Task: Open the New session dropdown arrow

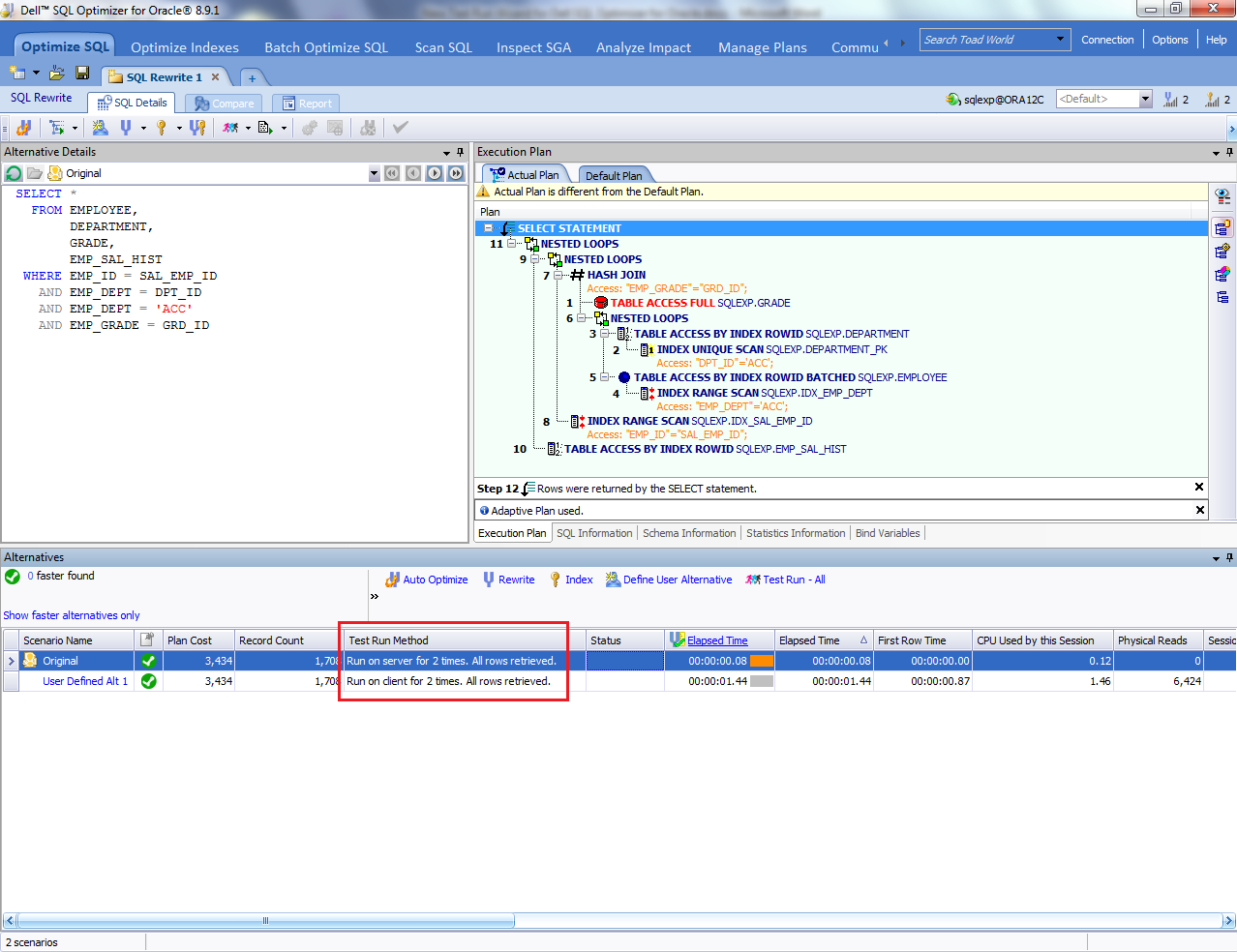Action: click(x=37, y=74)
